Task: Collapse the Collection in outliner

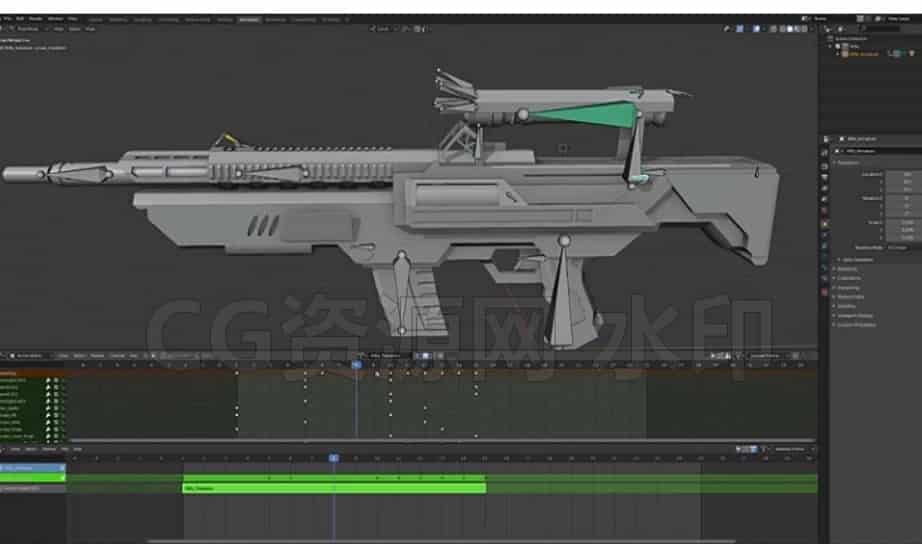Action: 831,46
